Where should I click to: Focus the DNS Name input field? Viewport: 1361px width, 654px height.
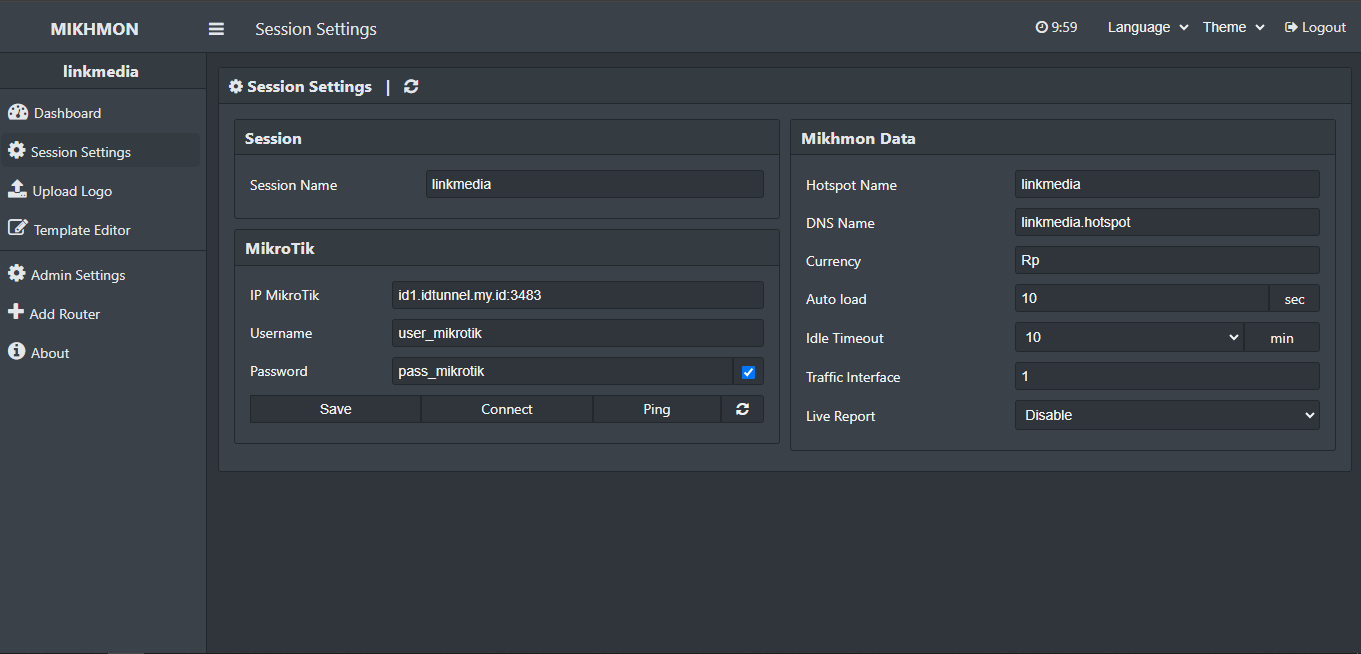[1167, 222]
